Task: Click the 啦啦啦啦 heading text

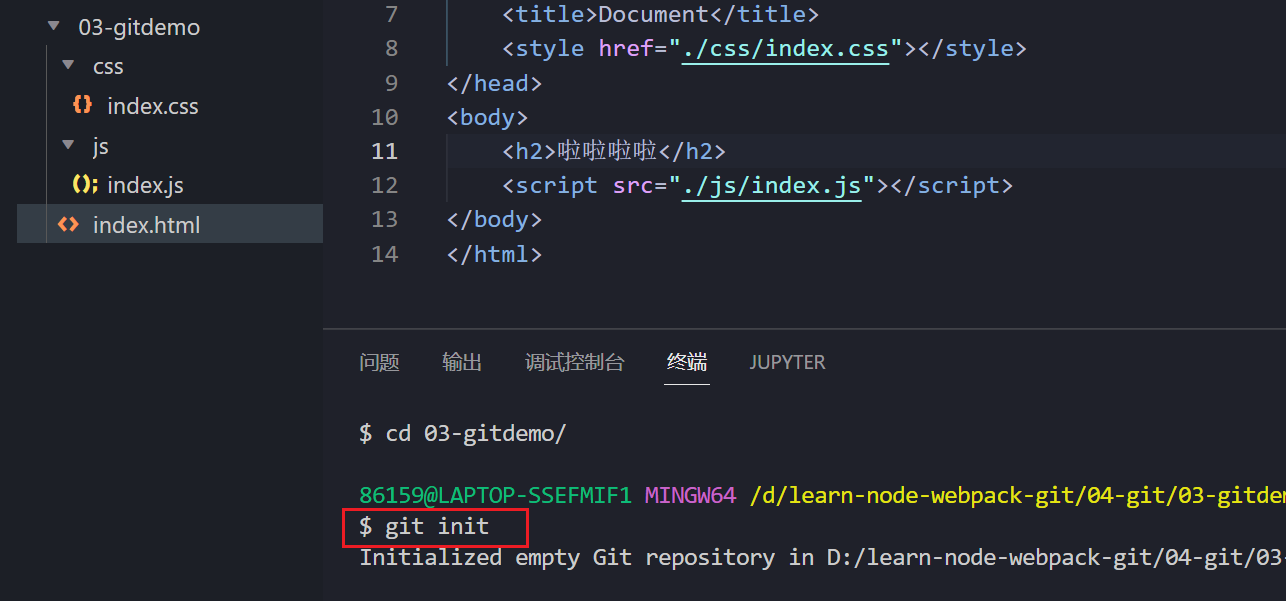Action: 607,151
